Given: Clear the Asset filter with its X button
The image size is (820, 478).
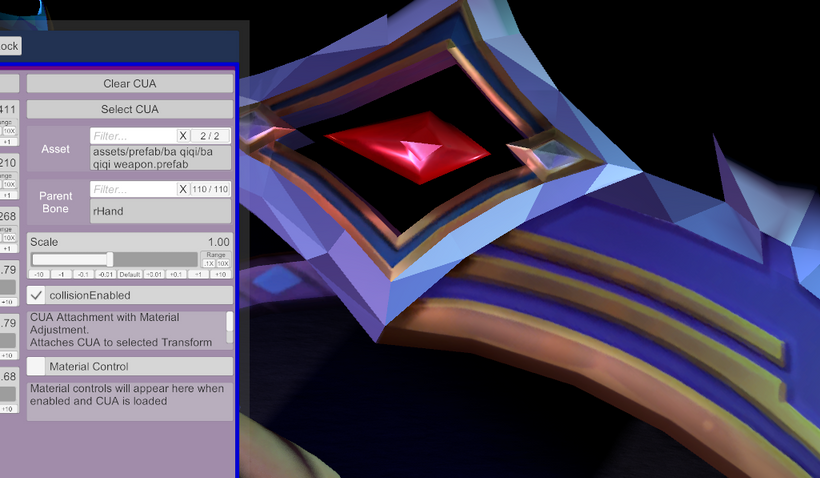Looking at the screenshot, I should pyautogui.click(x=183, y=136).
